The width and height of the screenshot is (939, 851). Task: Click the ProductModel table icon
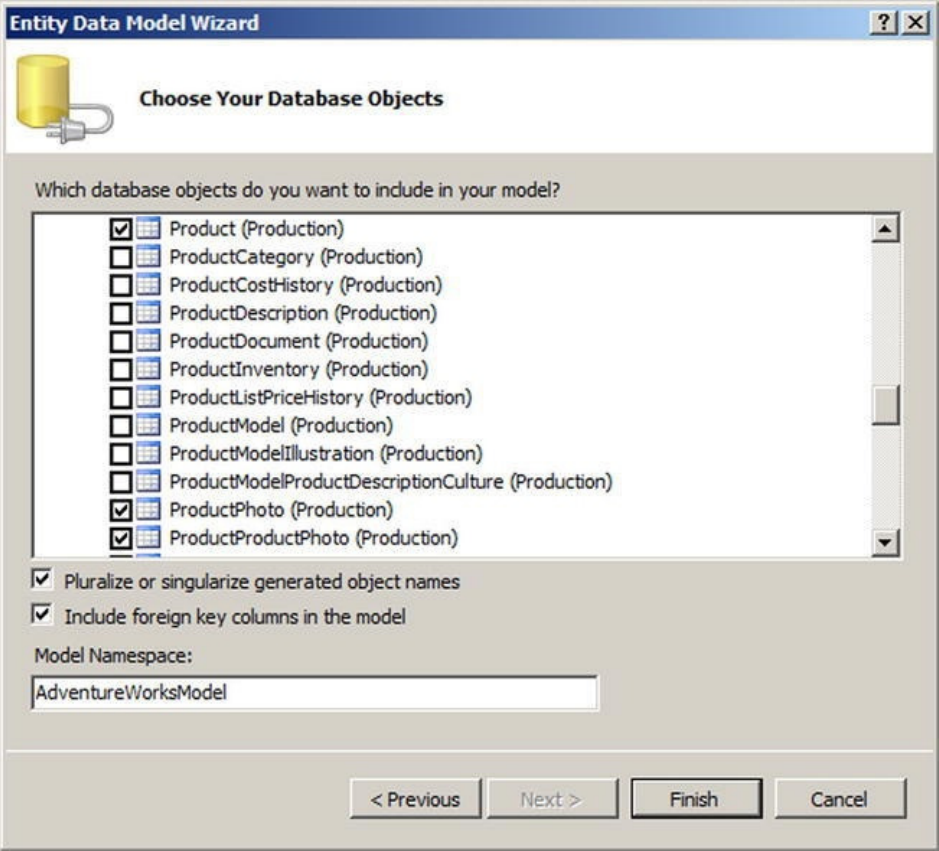(x=148, y=425)
